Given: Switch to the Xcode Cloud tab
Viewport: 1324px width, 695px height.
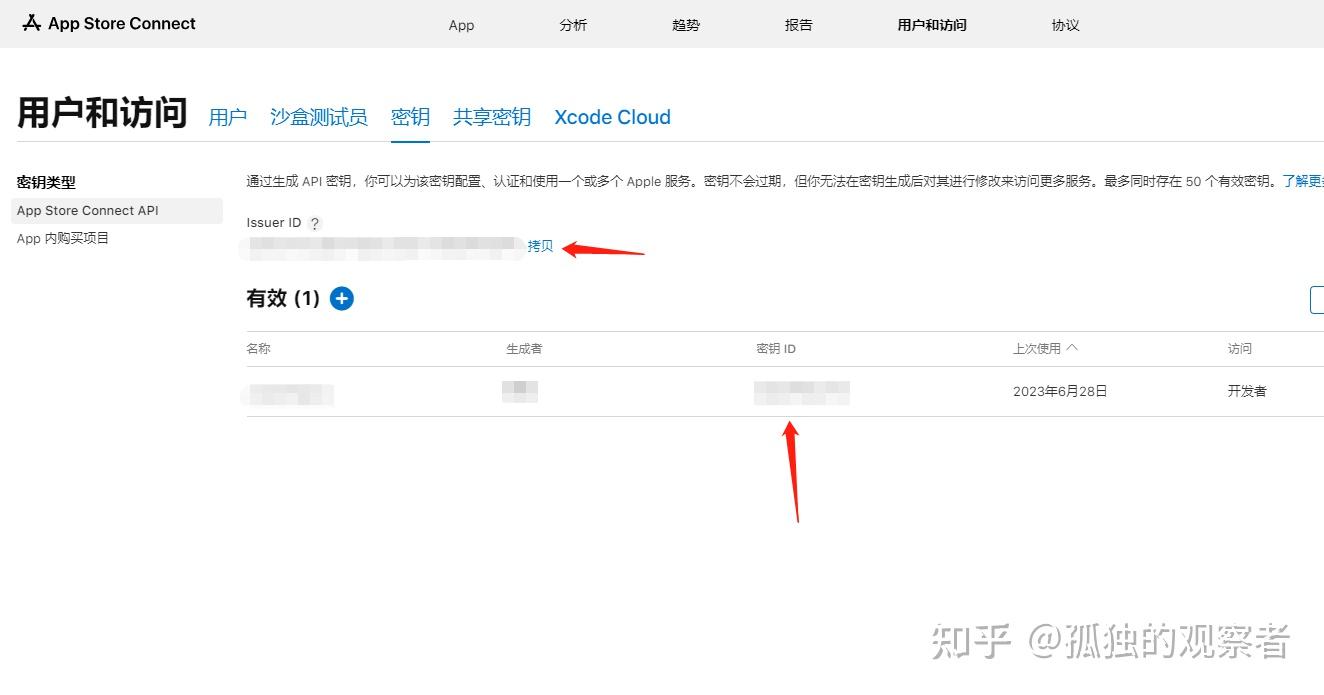Looking at the screenshot, I should coord(612,117).
